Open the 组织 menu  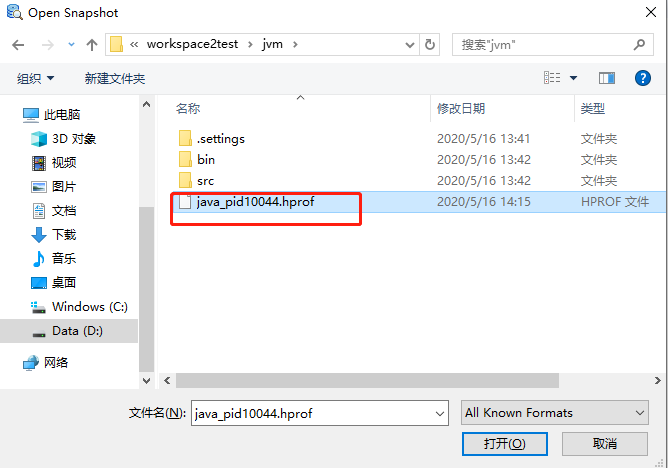pyautogui.click(x=35, y=78)
